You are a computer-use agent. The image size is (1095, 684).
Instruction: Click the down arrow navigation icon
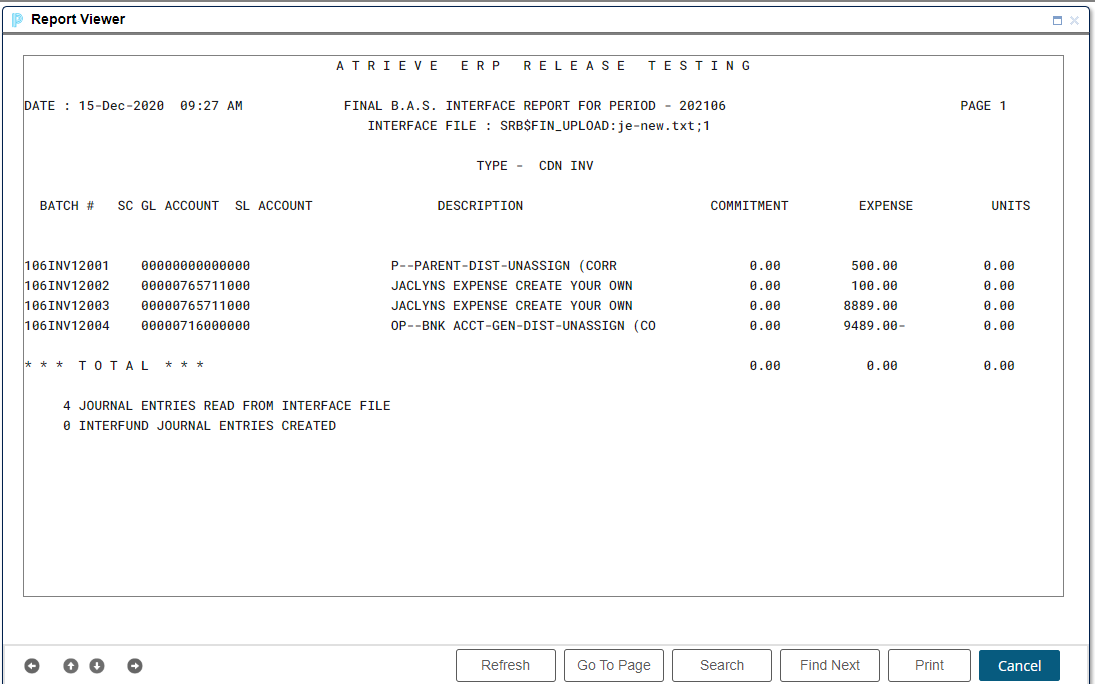point(97,666)
